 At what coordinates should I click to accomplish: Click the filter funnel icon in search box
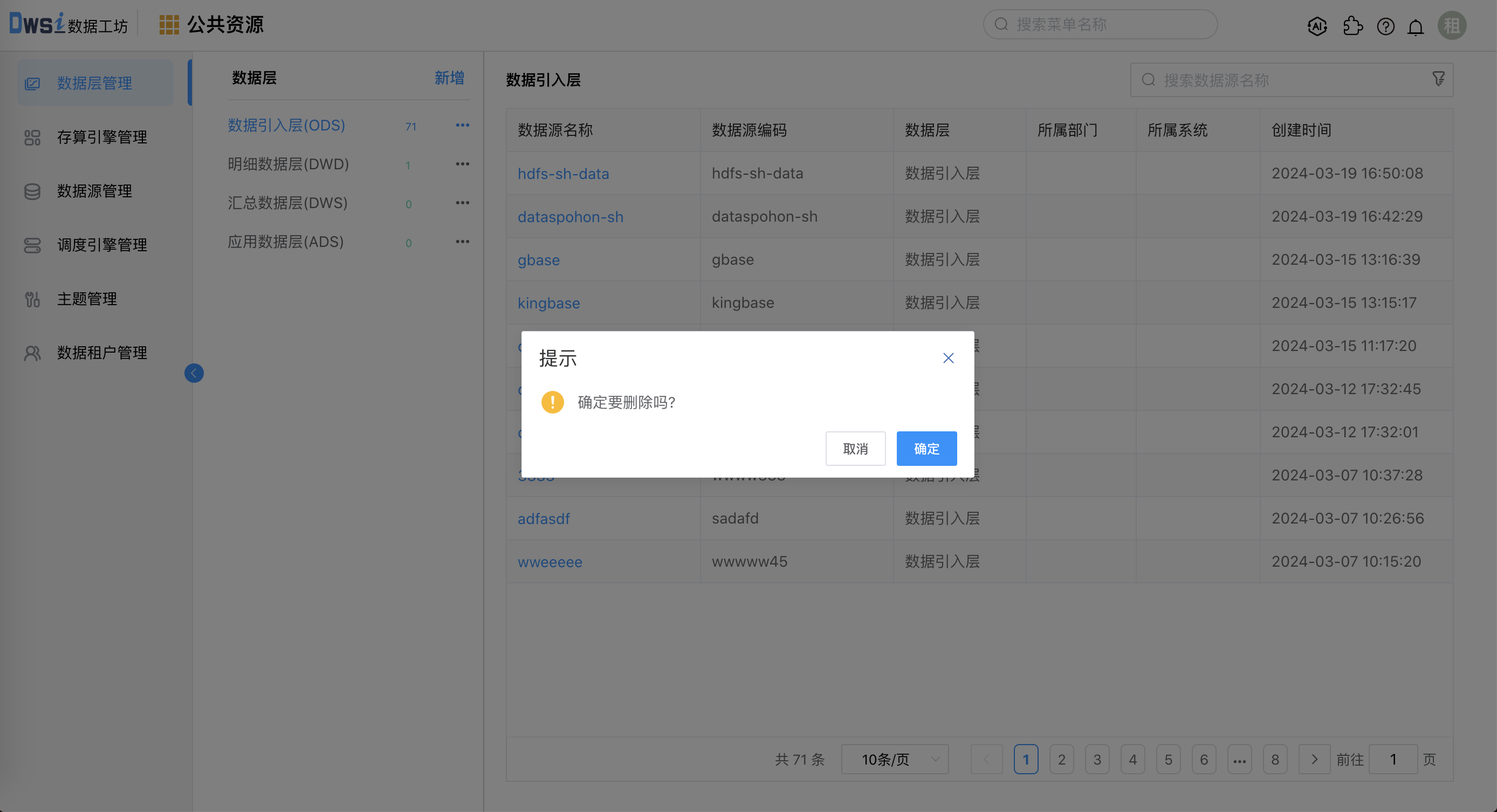click(x=1438, y=79)
